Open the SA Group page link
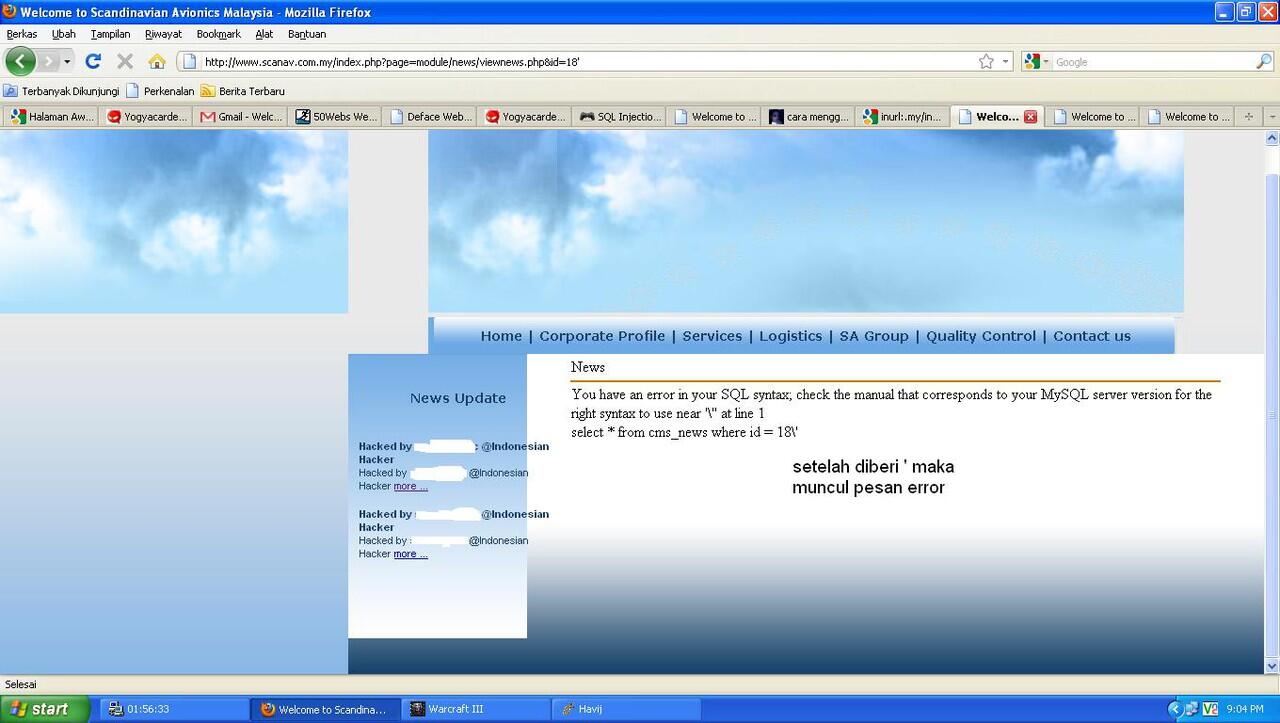Image resolution: width=1280 pixels, height=723 pixels. [874, 336]
